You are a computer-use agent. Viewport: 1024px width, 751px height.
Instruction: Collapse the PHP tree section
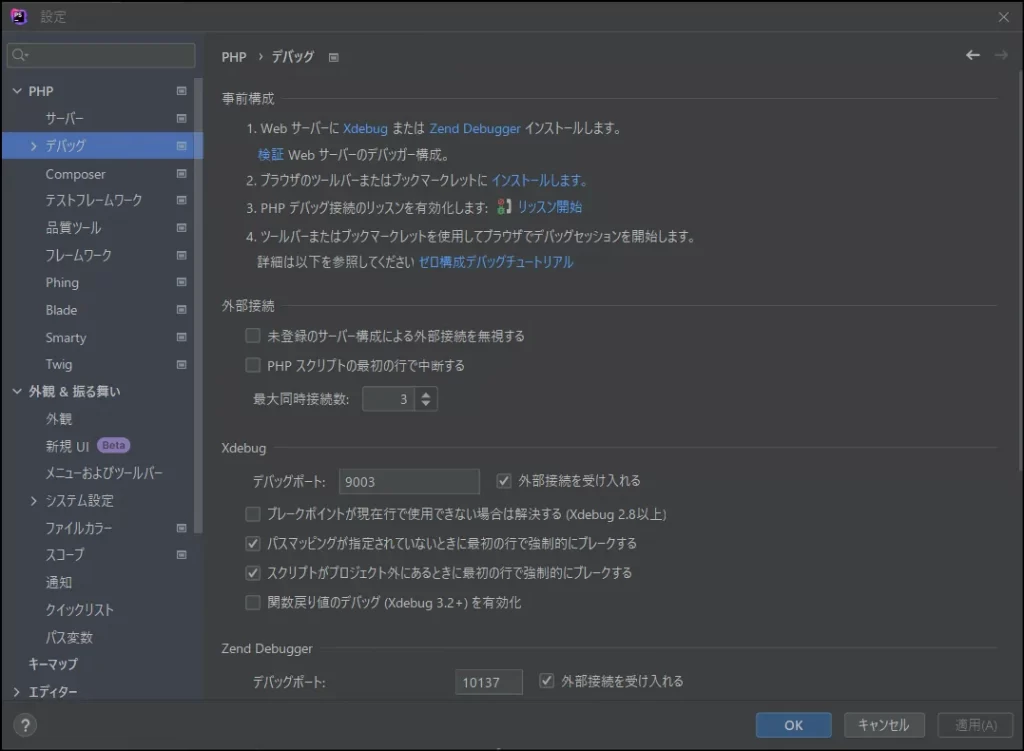point(16,91)
